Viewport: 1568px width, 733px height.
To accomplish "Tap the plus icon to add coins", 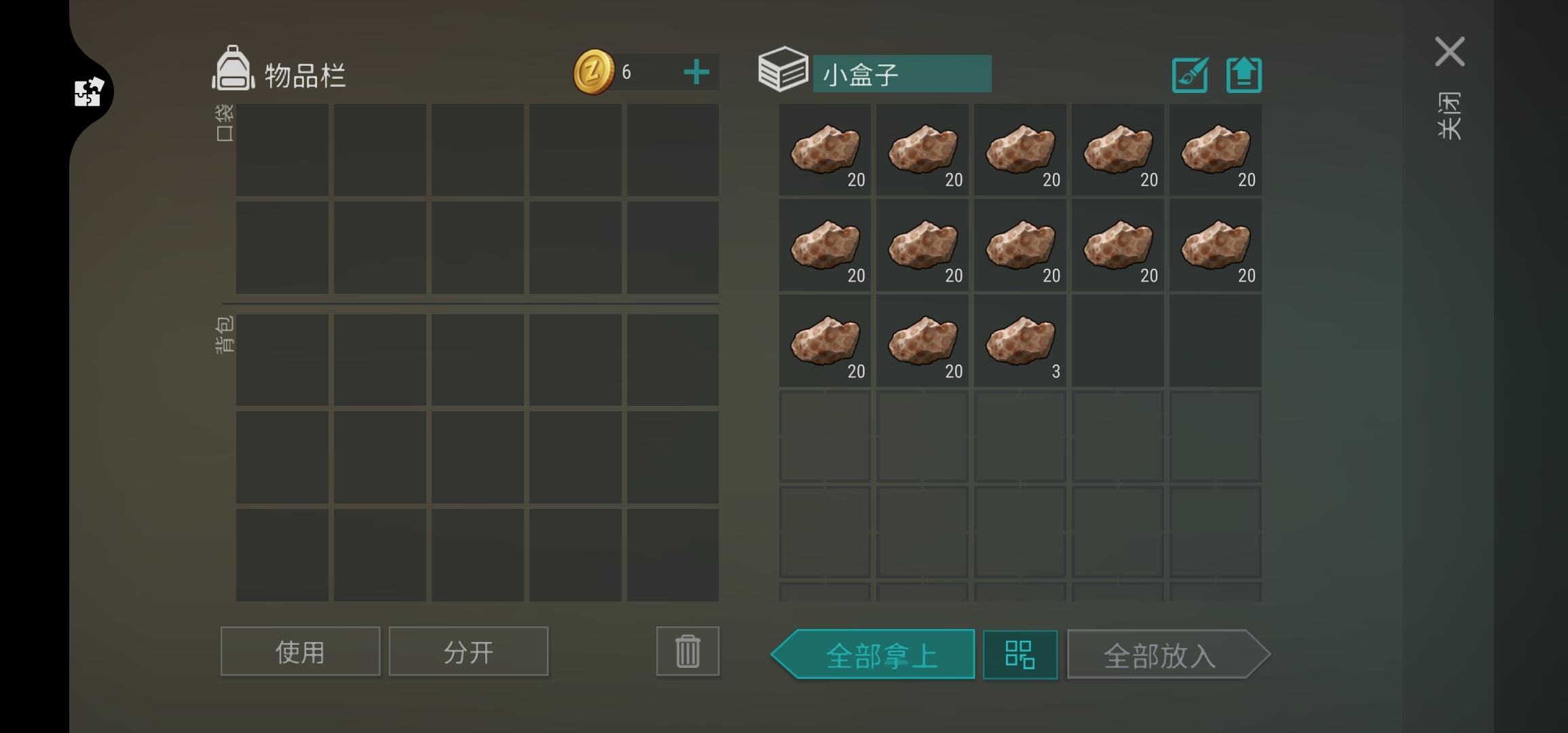I will point(696,72).
